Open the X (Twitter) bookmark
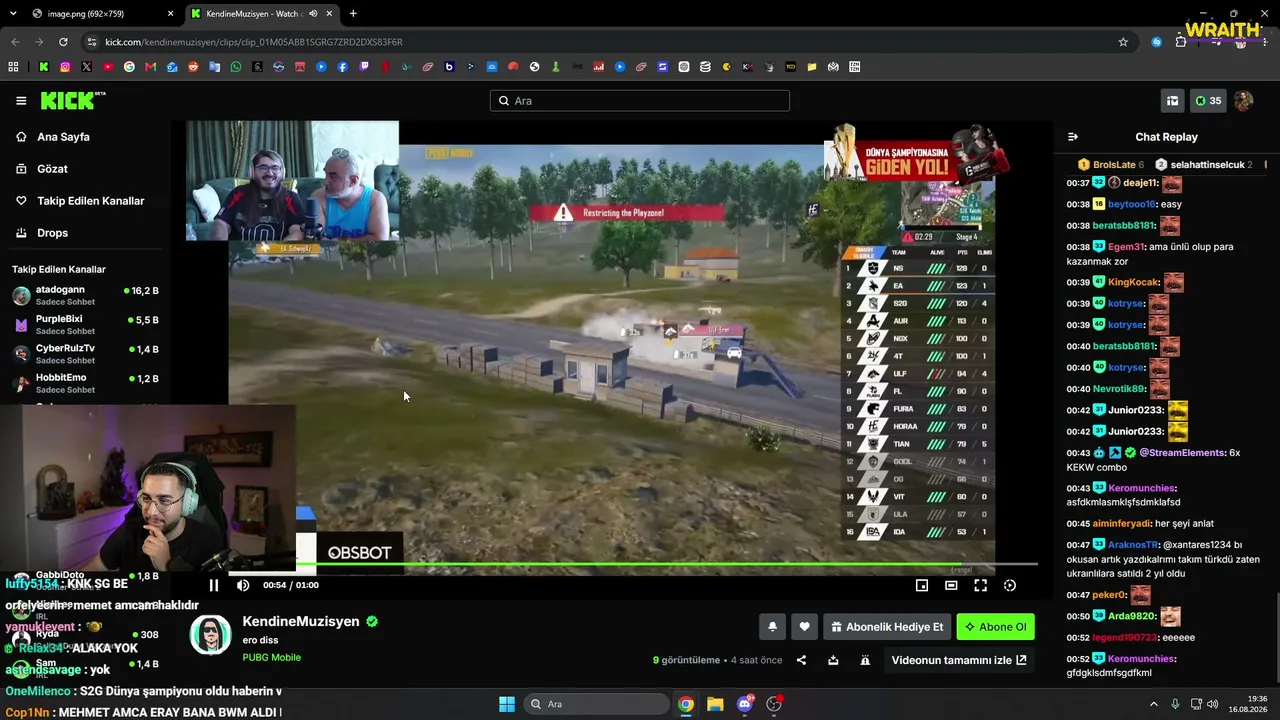Image resolution: width=1280 pixels, height=720 pixels. coord(86,67)
